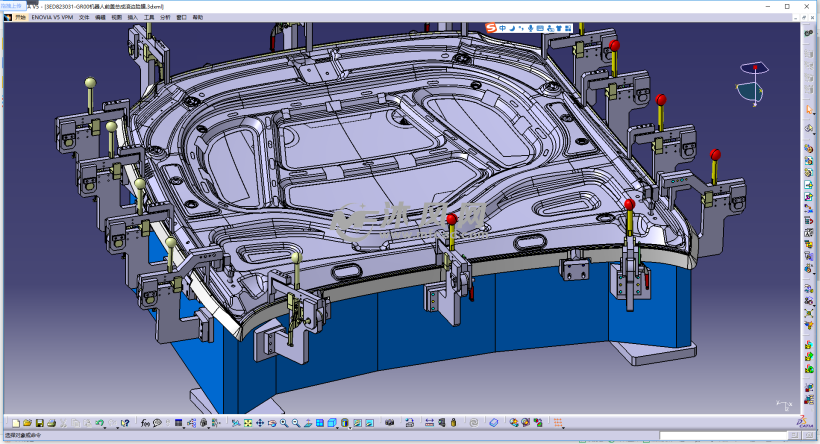The height and width of the screenshot is (444, 820).
Task: Click the comment speech-bubble icon
Action: [157, 423]
